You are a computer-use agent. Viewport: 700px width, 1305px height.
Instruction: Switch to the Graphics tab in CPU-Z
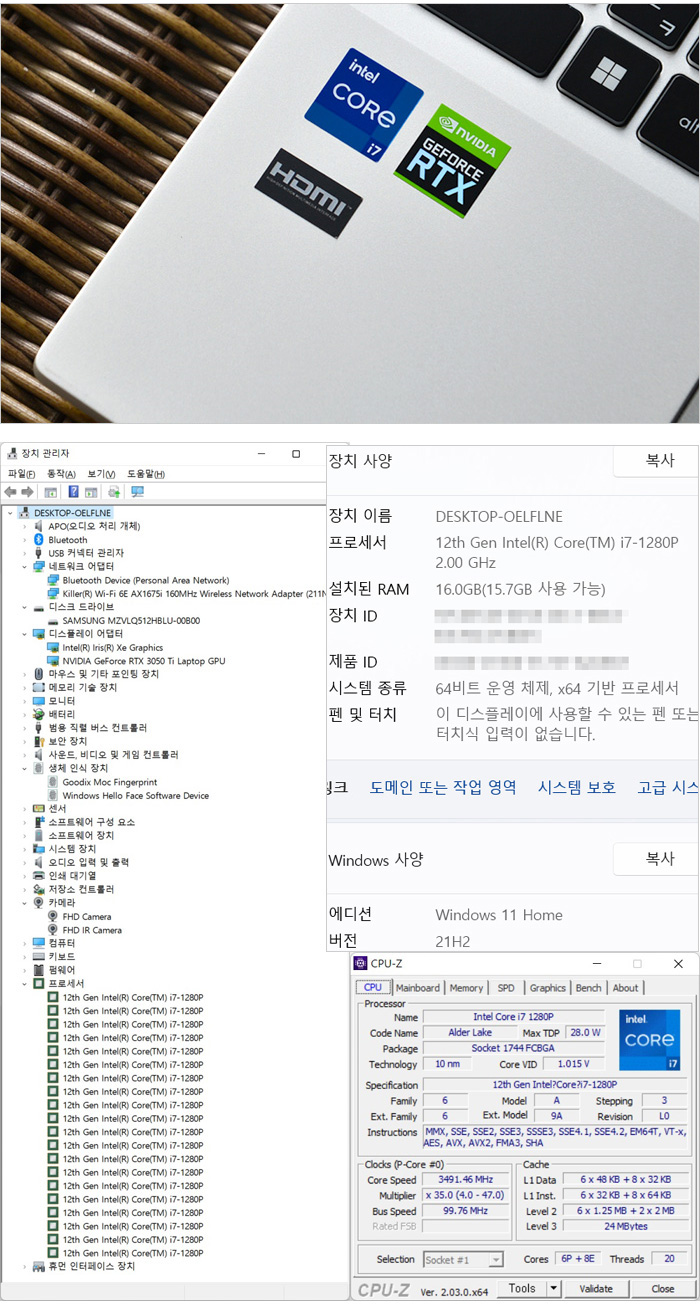coord(548,988)
